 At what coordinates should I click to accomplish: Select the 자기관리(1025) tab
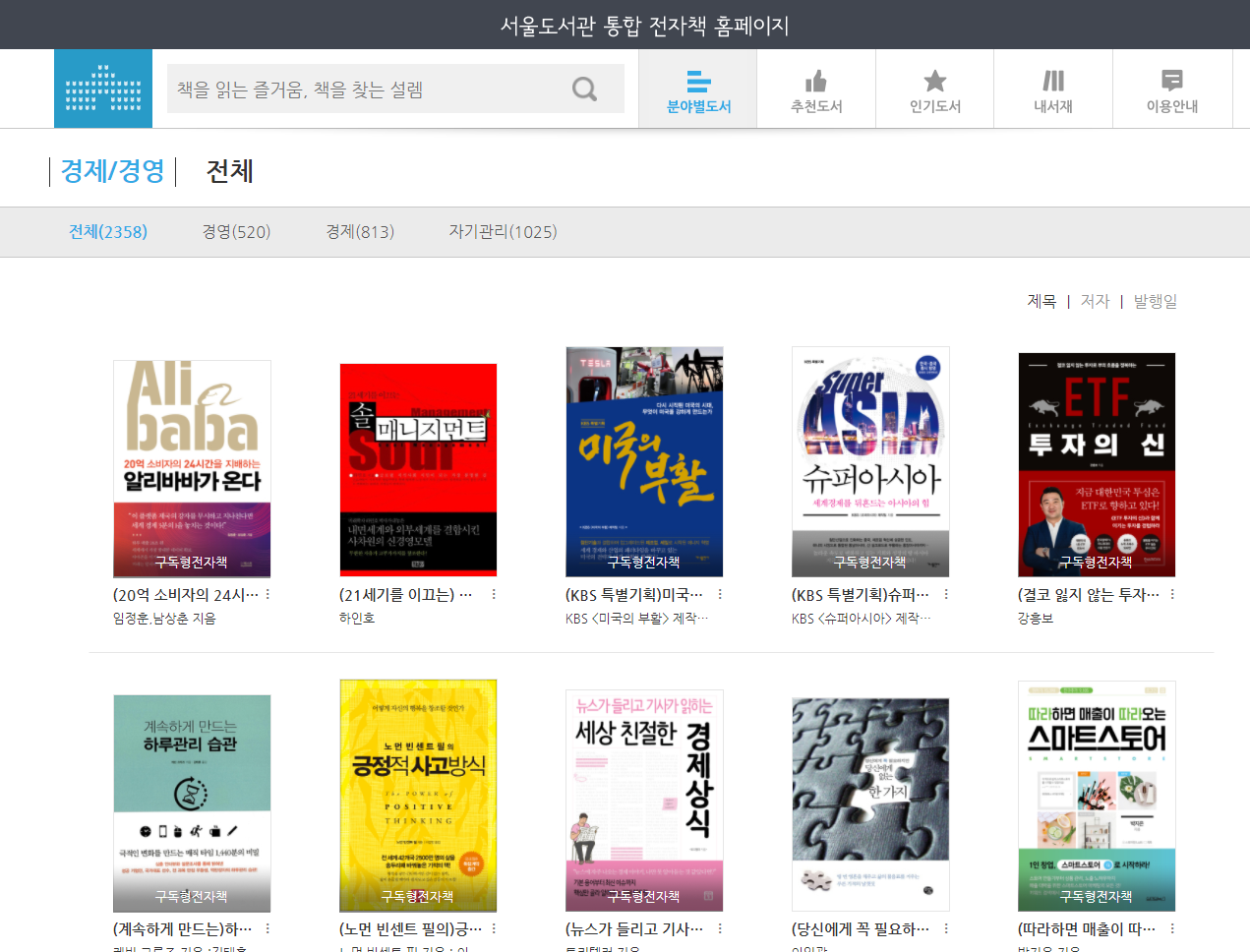(x=503, y=232)
